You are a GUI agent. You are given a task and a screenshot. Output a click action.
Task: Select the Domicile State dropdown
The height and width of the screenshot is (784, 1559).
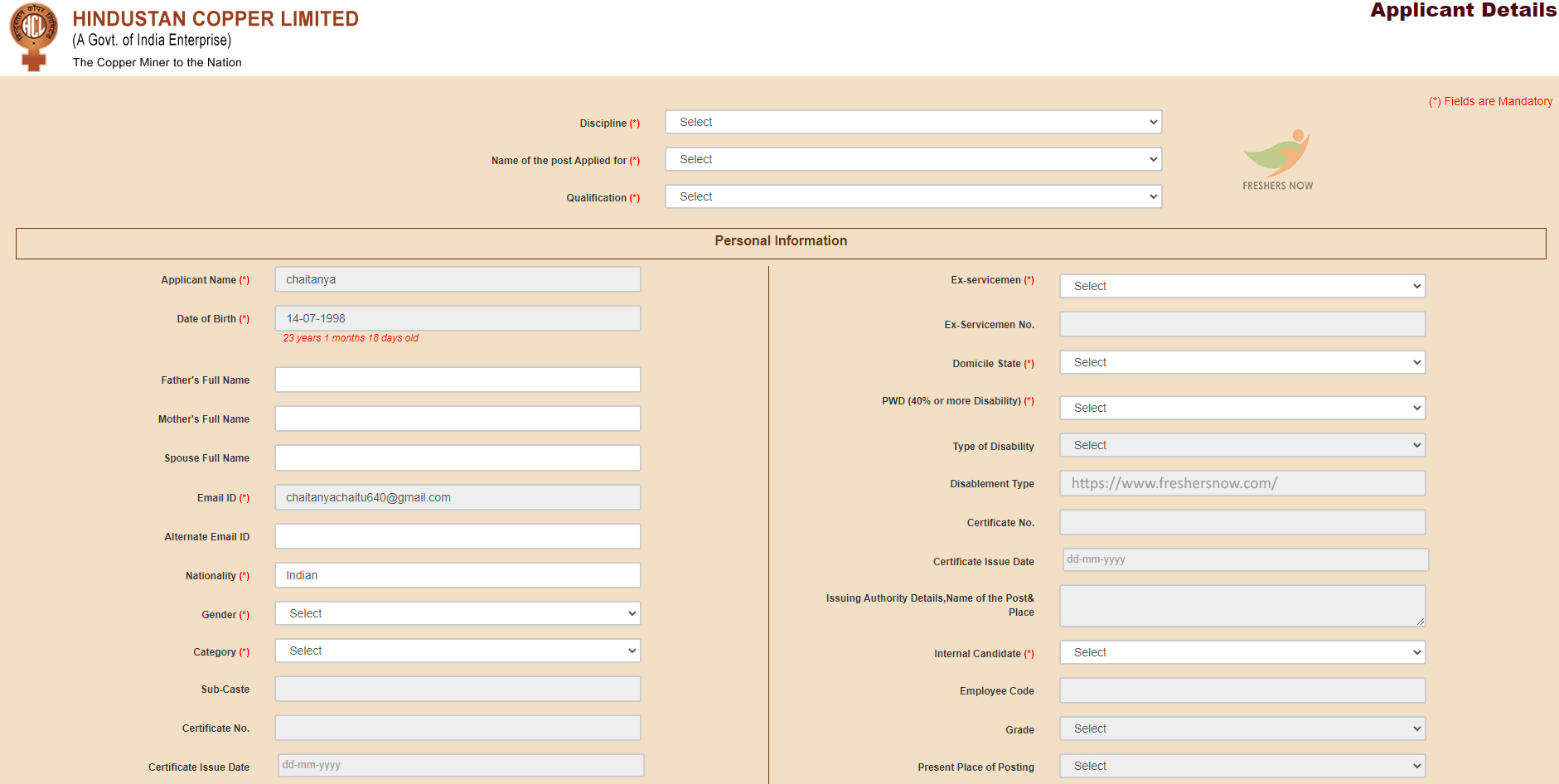(x=1242, y=362)
